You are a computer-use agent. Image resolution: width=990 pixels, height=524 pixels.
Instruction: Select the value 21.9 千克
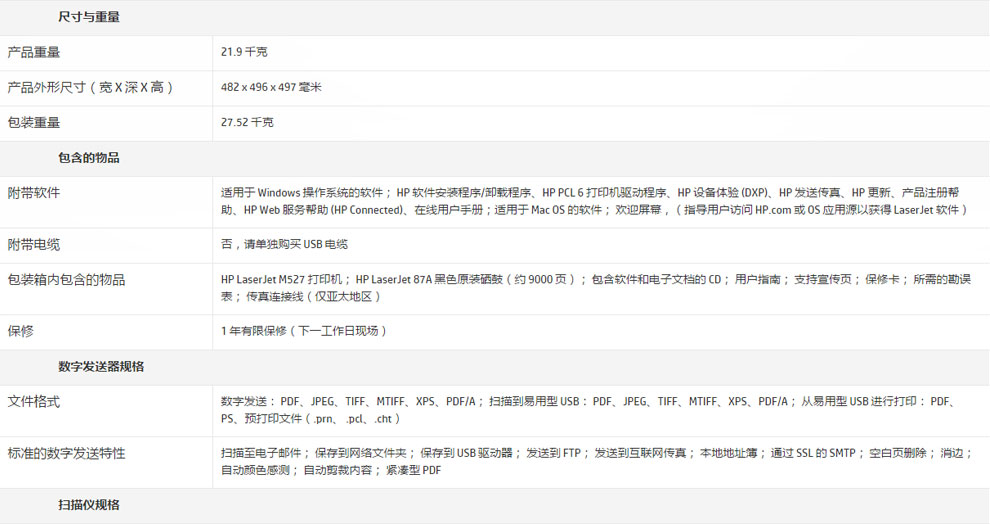coord(244,52)
